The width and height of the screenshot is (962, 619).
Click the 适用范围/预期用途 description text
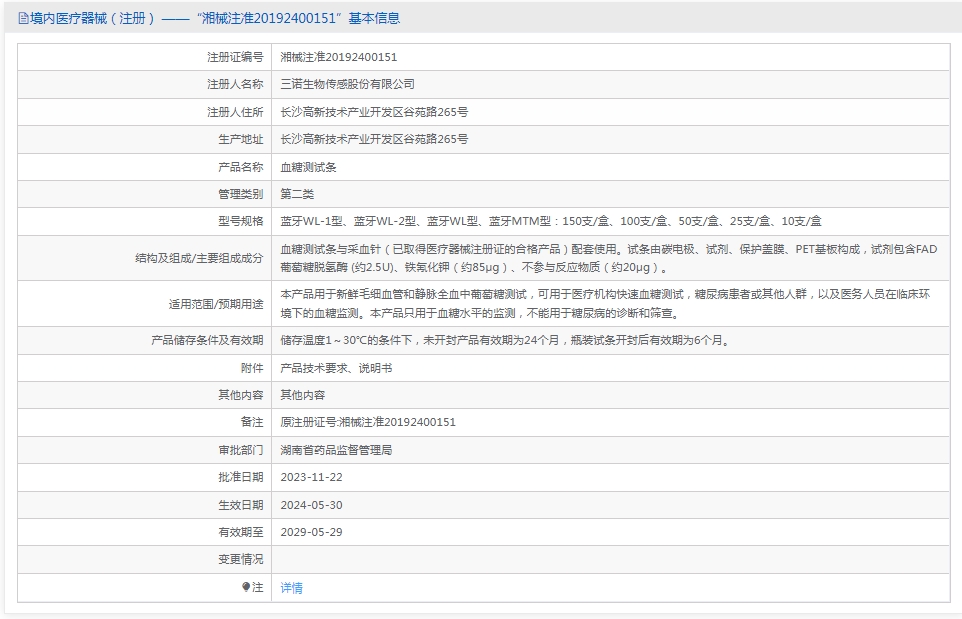click(x=605, y=304)
